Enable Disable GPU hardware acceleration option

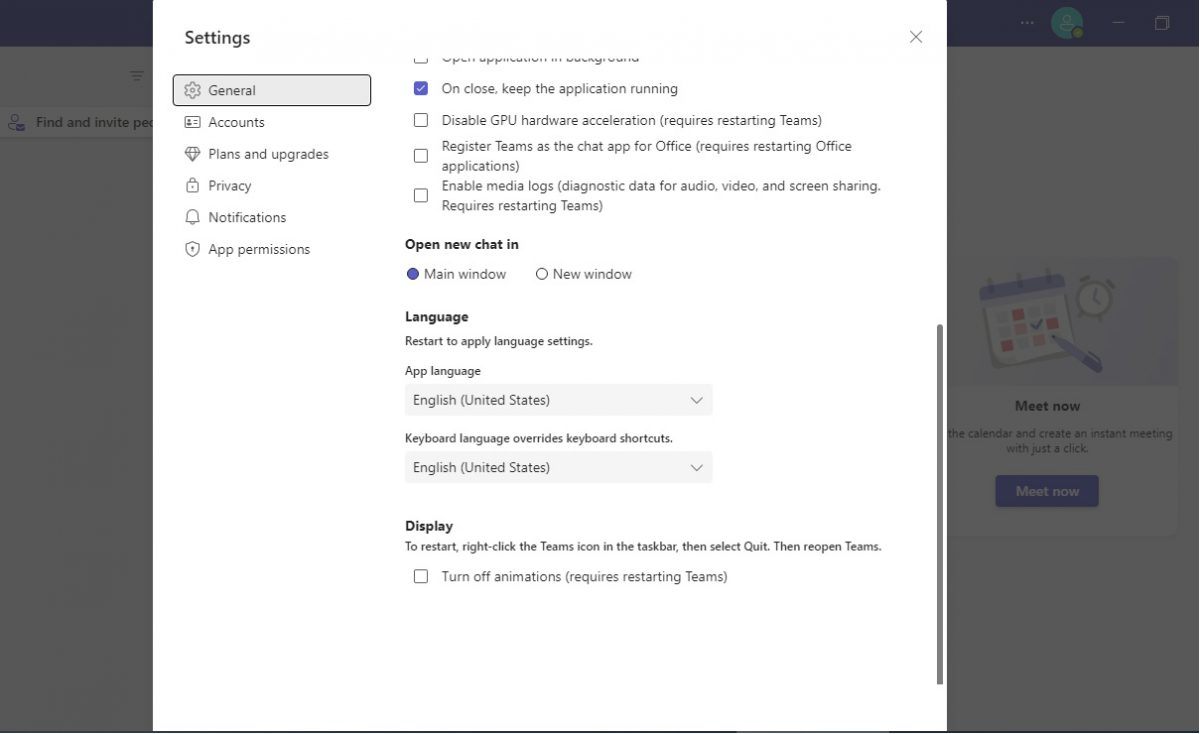coord(421,120)
